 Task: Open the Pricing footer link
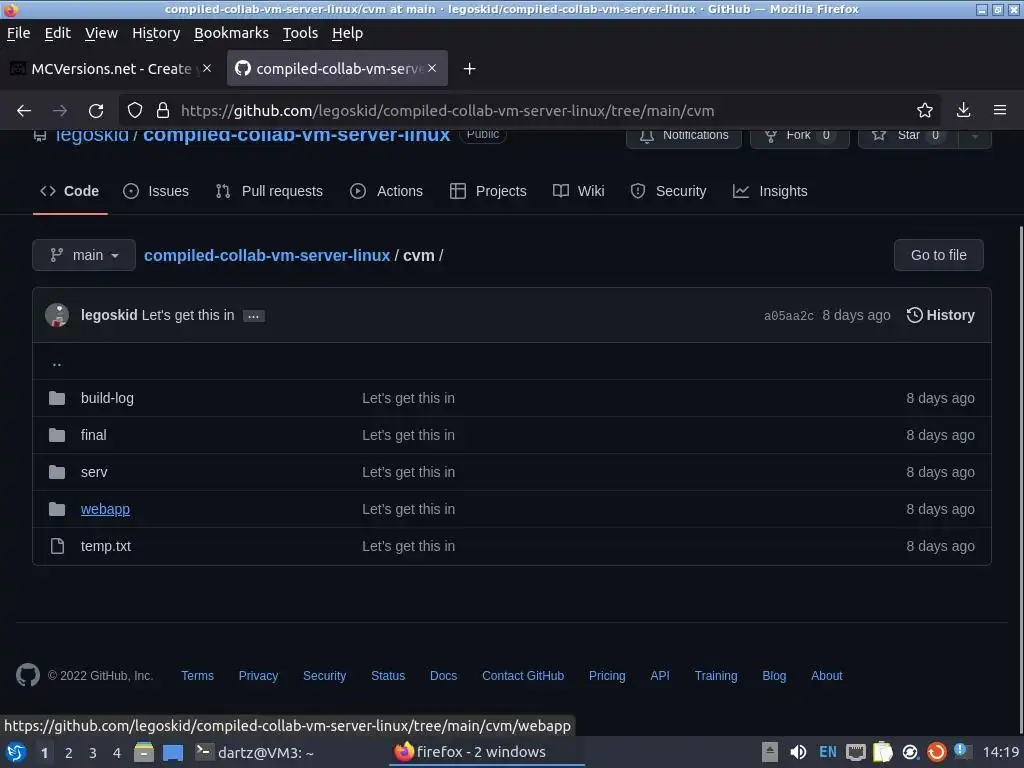point(607,676)
